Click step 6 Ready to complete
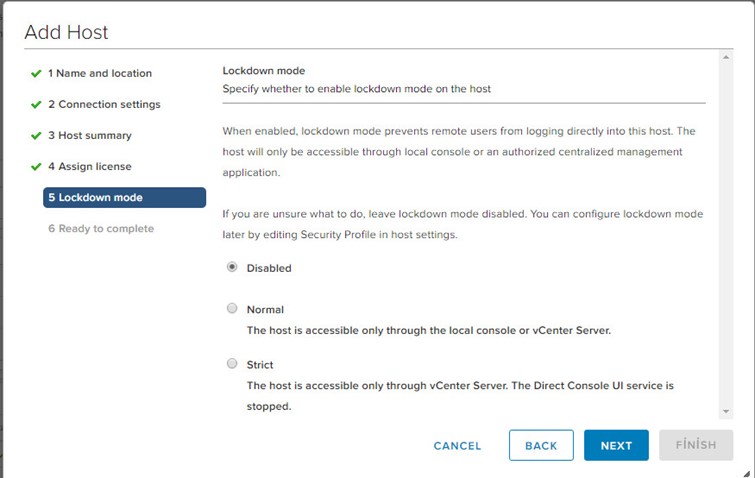 (101, 229)
